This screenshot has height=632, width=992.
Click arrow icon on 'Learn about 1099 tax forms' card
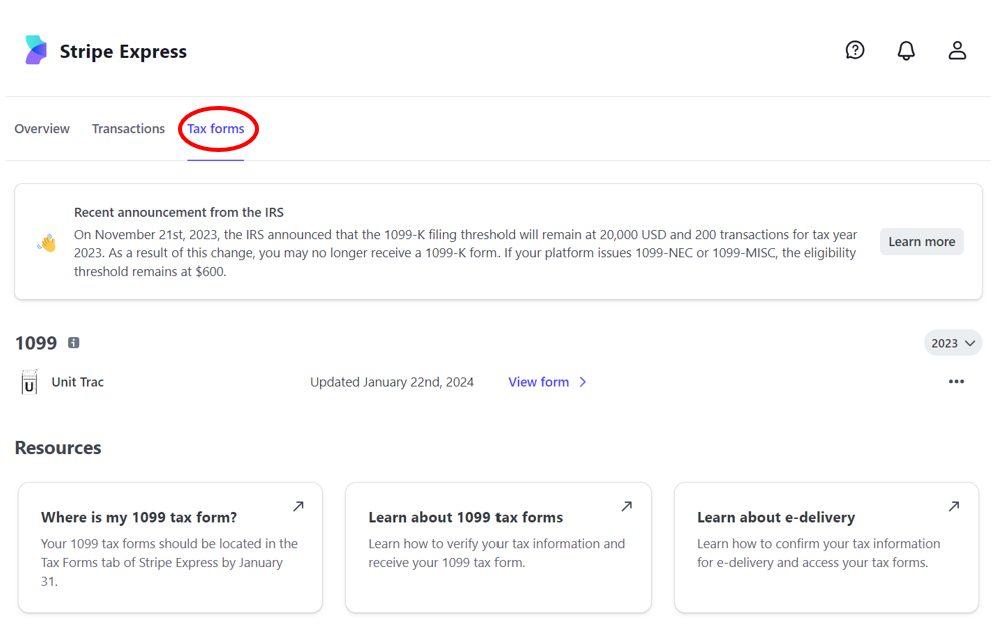[x=626, y=507]
